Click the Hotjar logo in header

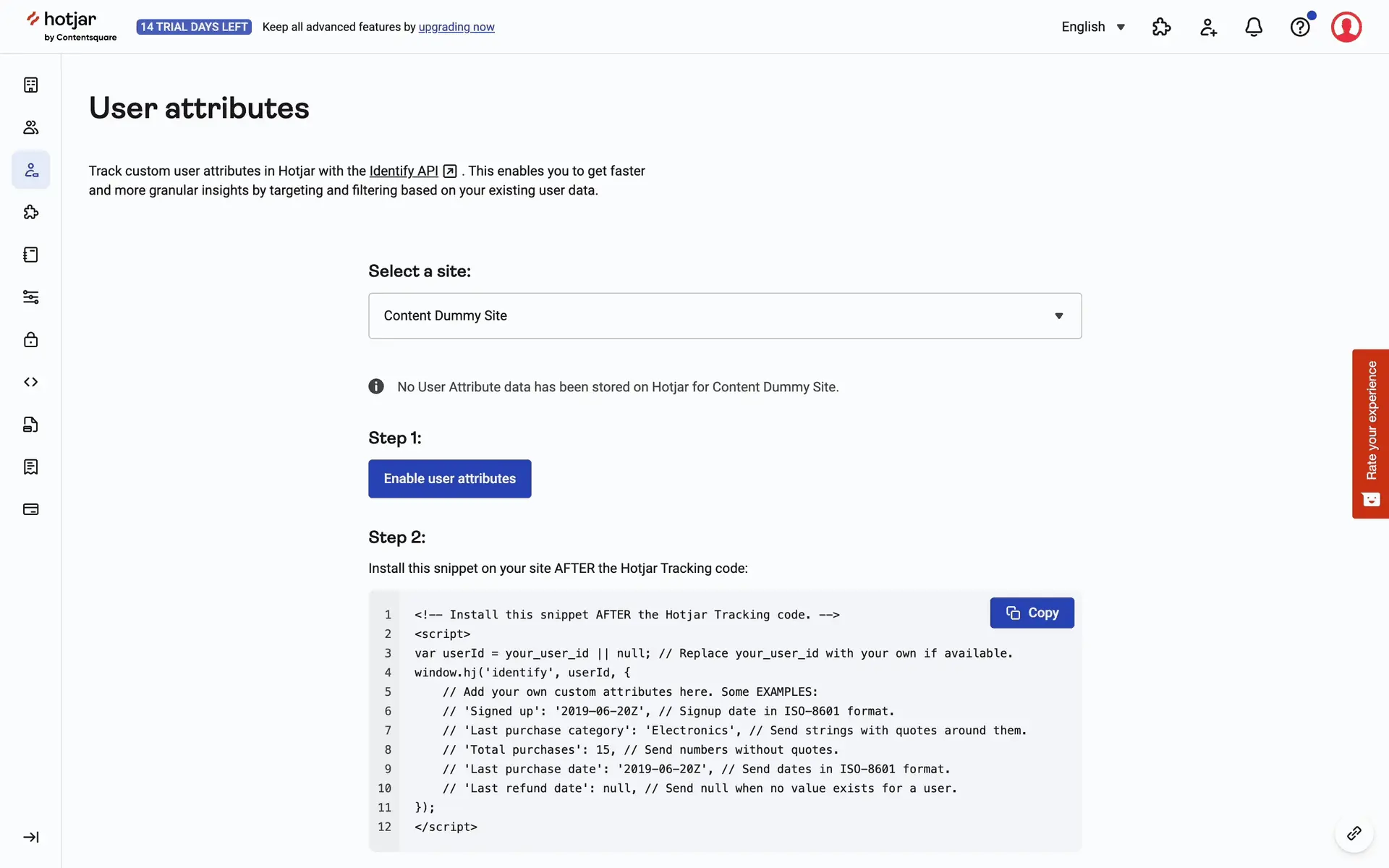tap(71, 26)
